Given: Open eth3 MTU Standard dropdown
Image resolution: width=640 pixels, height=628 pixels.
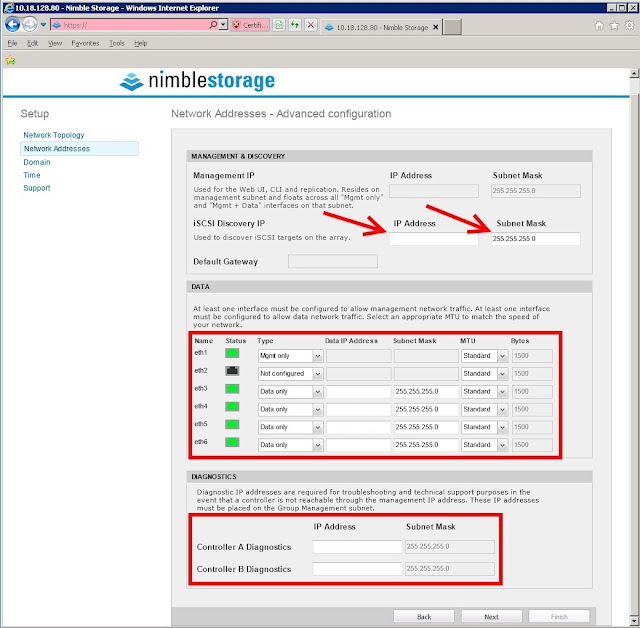Looking at the screenshot, I should pyautogui.click(x=484, y=392).
